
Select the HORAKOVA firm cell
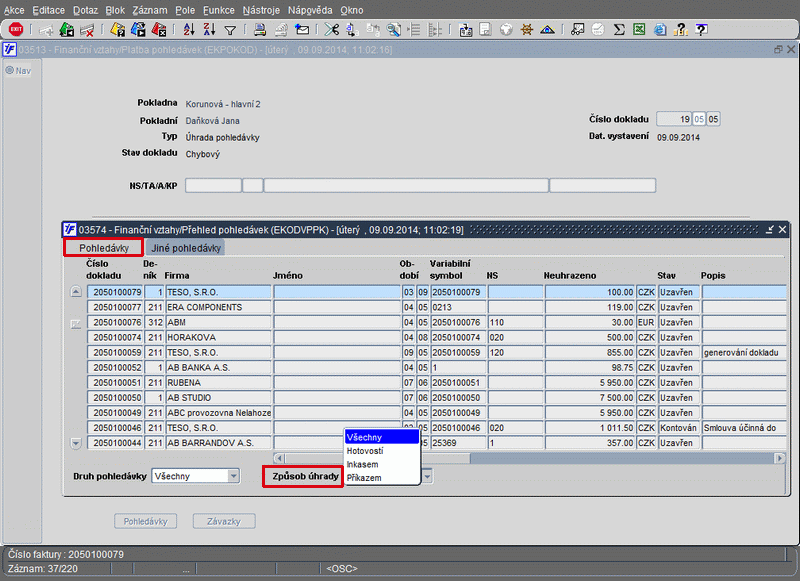pos(218,338)
